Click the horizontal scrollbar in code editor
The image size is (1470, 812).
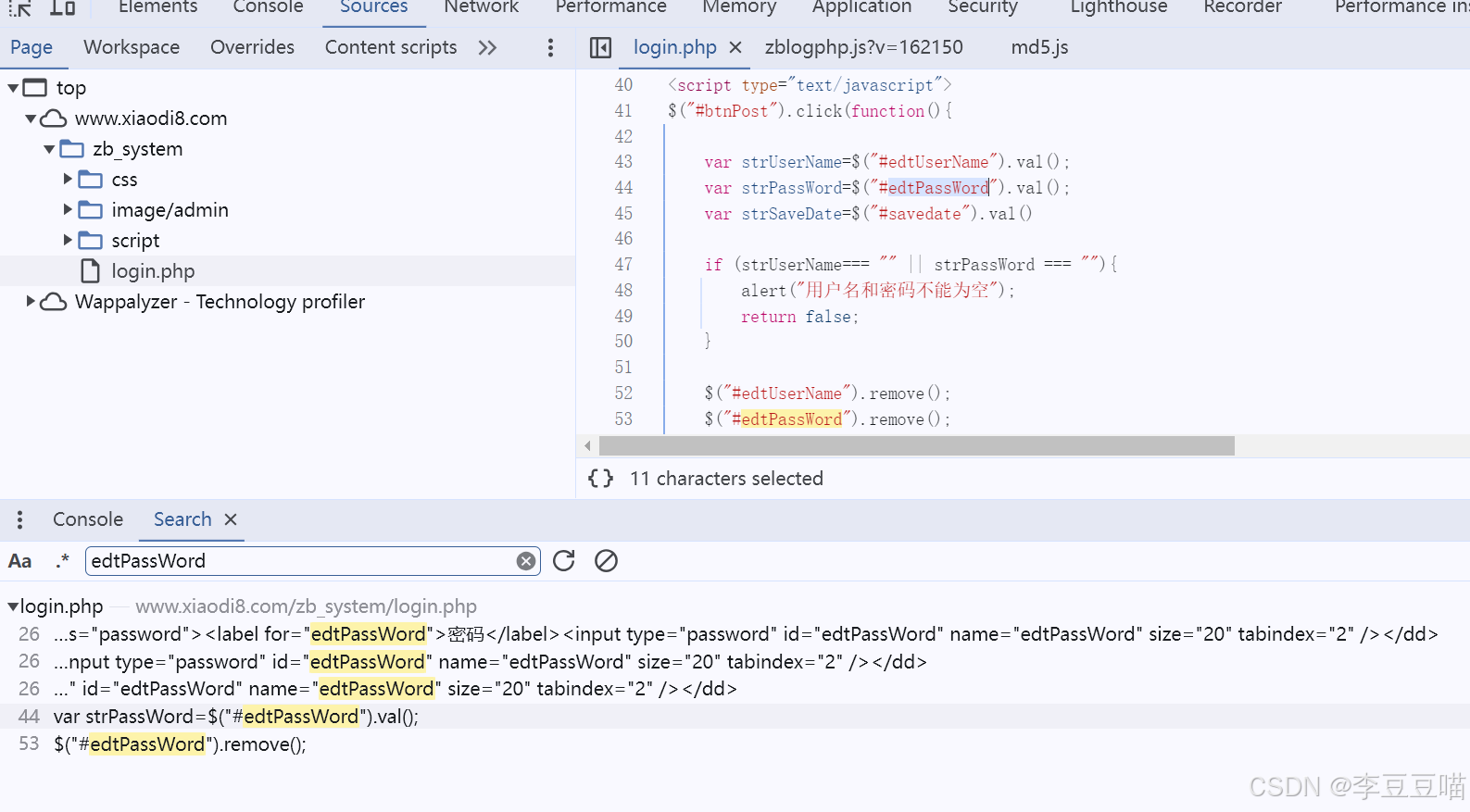pyautogui.click(x=916, y=446)
